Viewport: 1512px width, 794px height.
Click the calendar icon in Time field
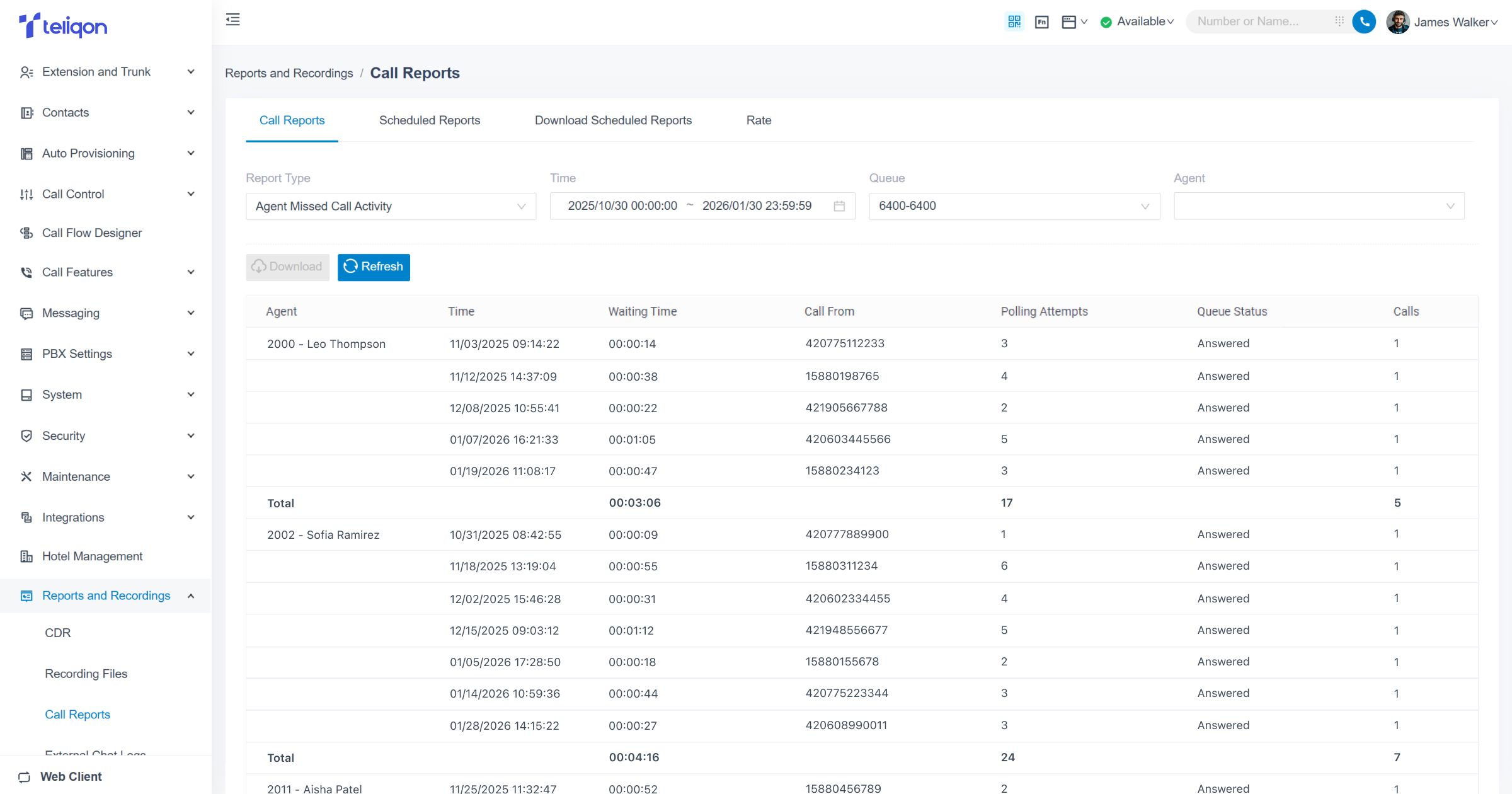[839, 206]
